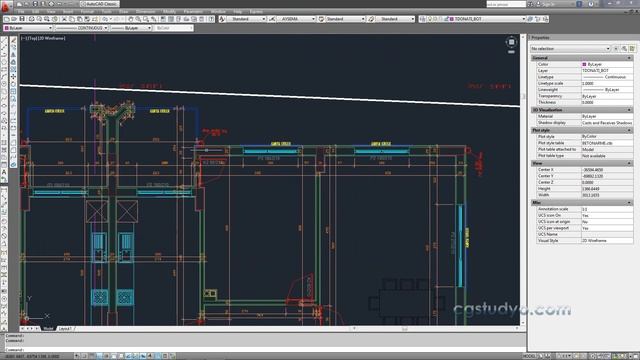The width and height of the screenshot is (640, 360).
Task: Click the Zoom Previous icon
Action: pos(154,19)
